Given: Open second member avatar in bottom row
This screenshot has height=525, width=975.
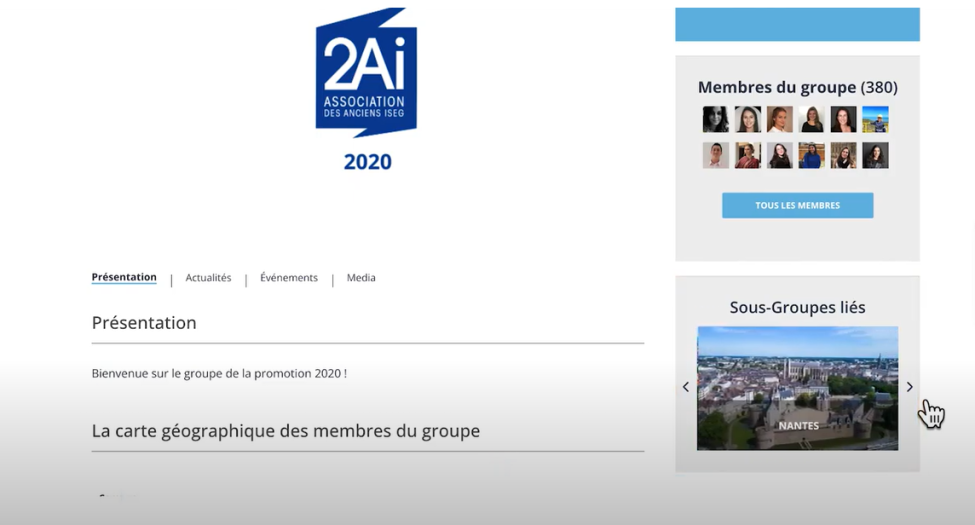Looking at the screenshot, I should pos(747,156).
